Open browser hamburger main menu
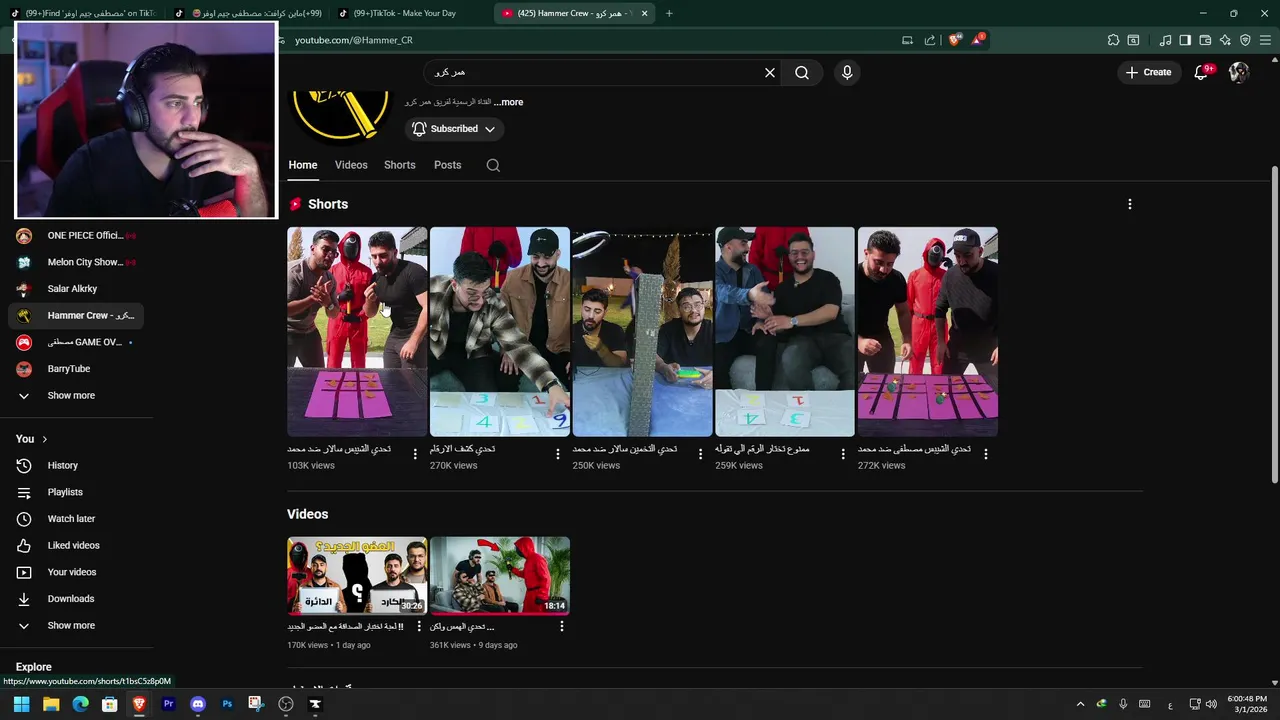 tap(1265, 40)
